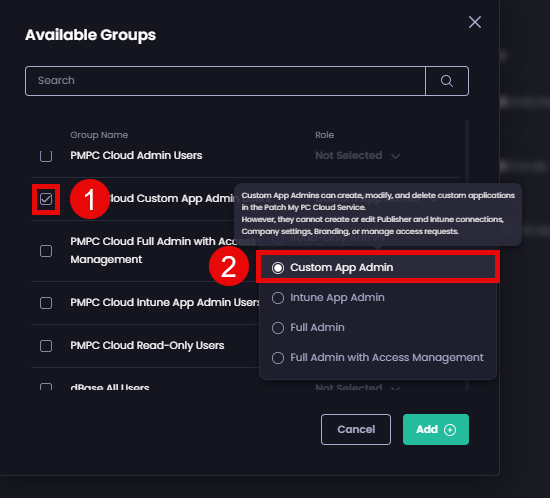
Task: Select the Custom App Admin role
Action: click(378, 268)
